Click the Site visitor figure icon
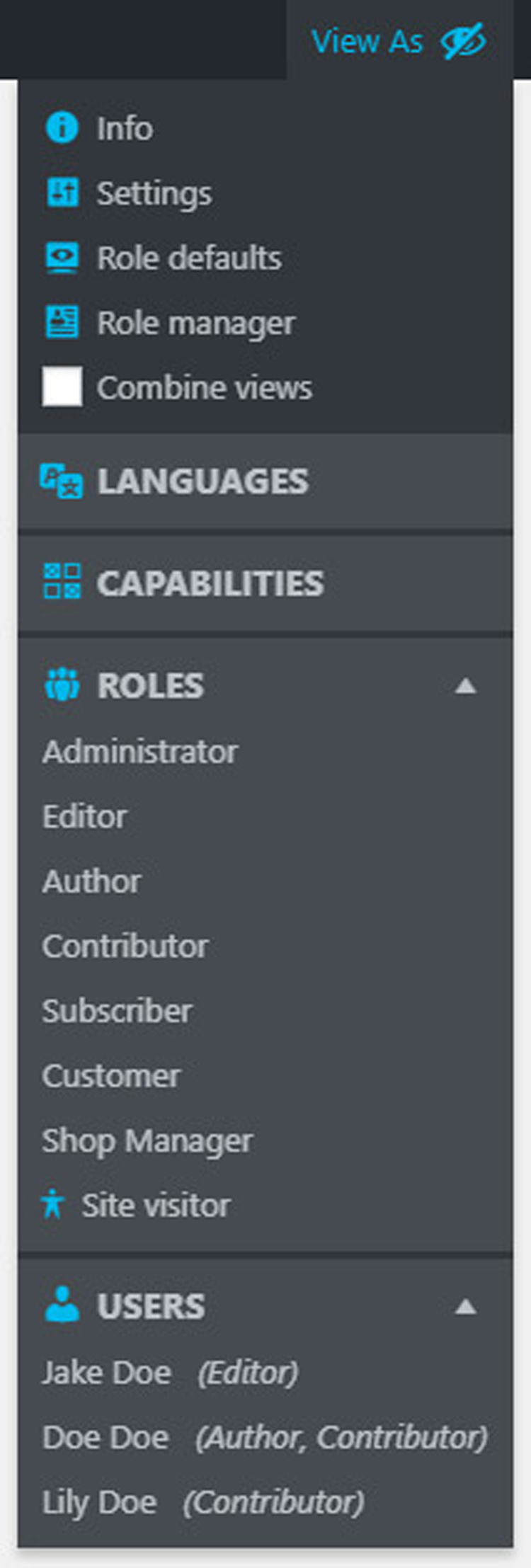Image resolution: width=531 pixels, height=1568 pixels. [52, 1204]
